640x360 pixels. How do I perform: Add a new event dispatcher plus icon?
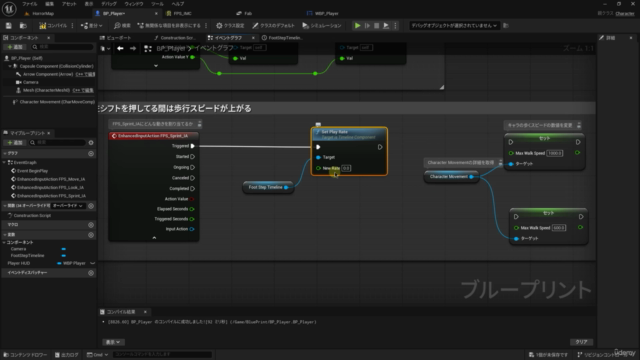[91, 273]
